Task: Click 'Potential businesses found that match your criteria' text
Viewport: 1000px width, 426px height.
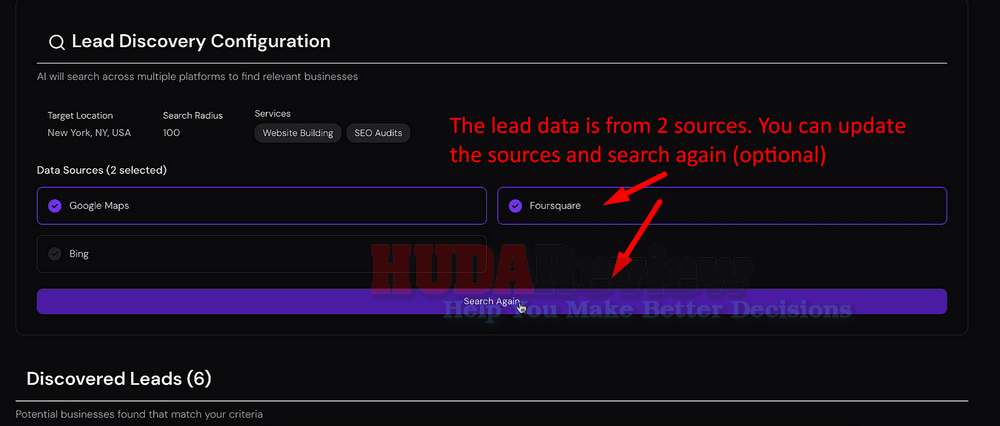Action: (139, 415)
